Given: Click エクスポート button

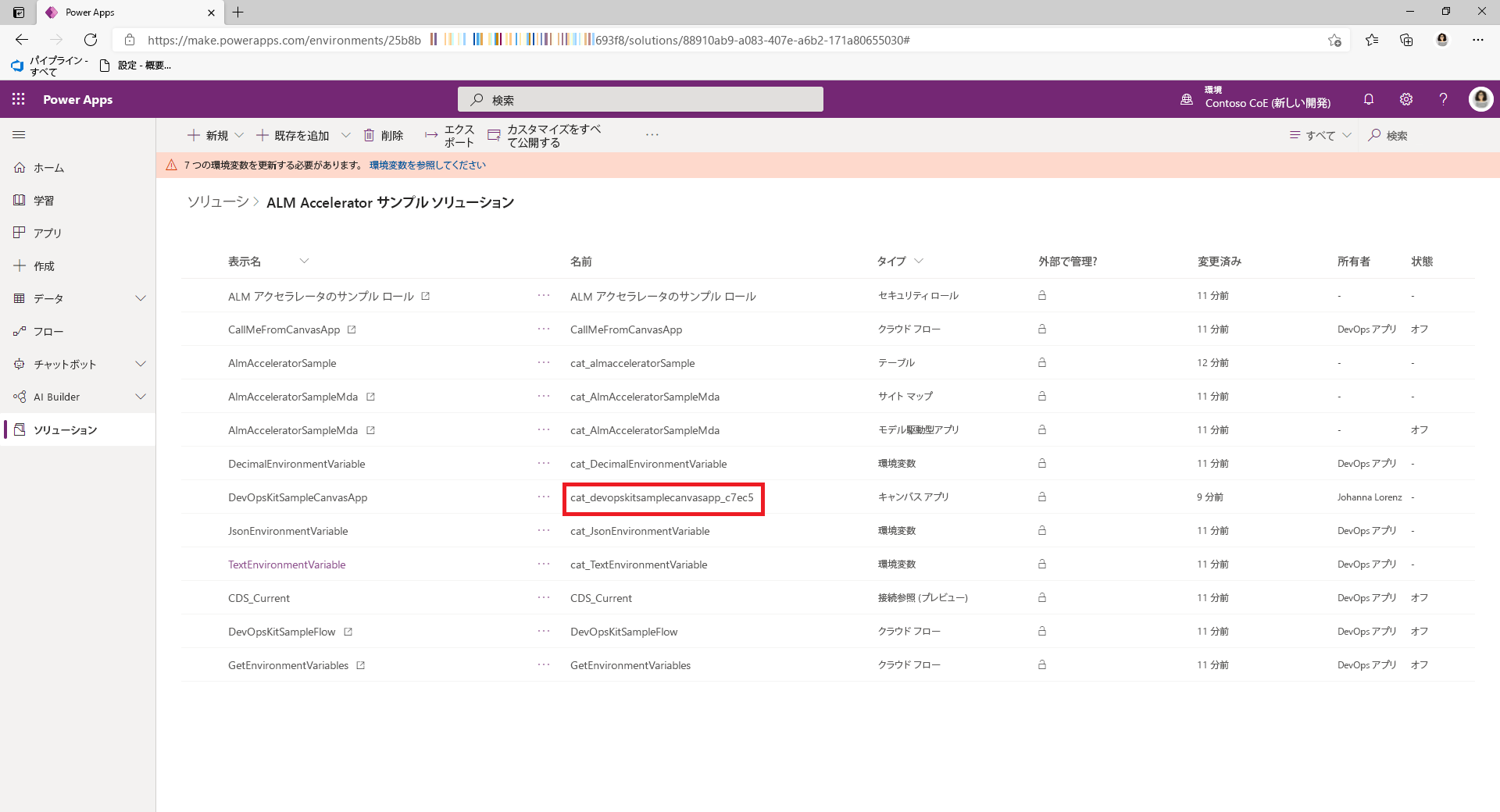Looking at the screenshot, I should (x=450, y=136).
